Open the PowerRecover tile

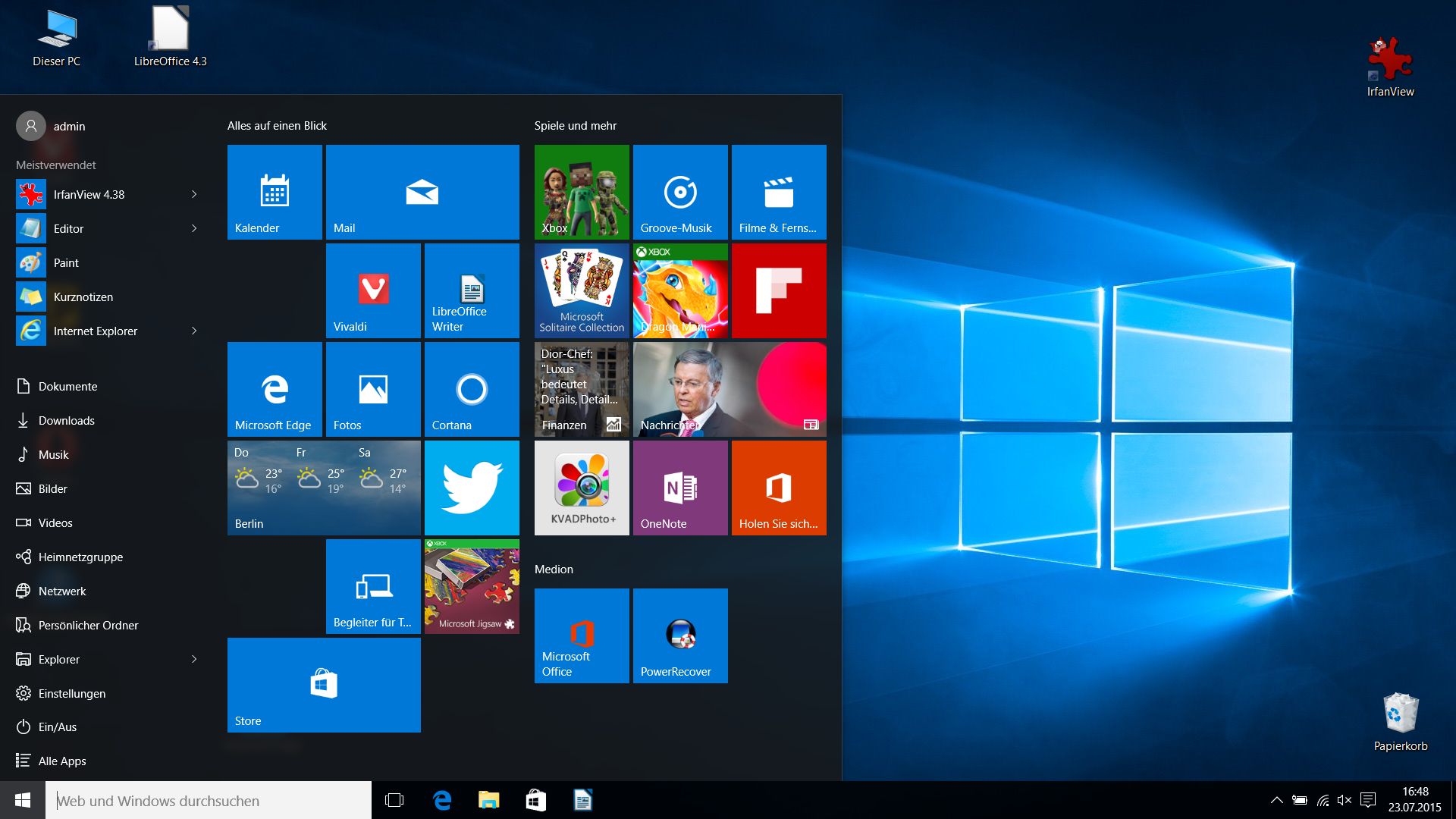pyautogui.click(x=680, y=635)
